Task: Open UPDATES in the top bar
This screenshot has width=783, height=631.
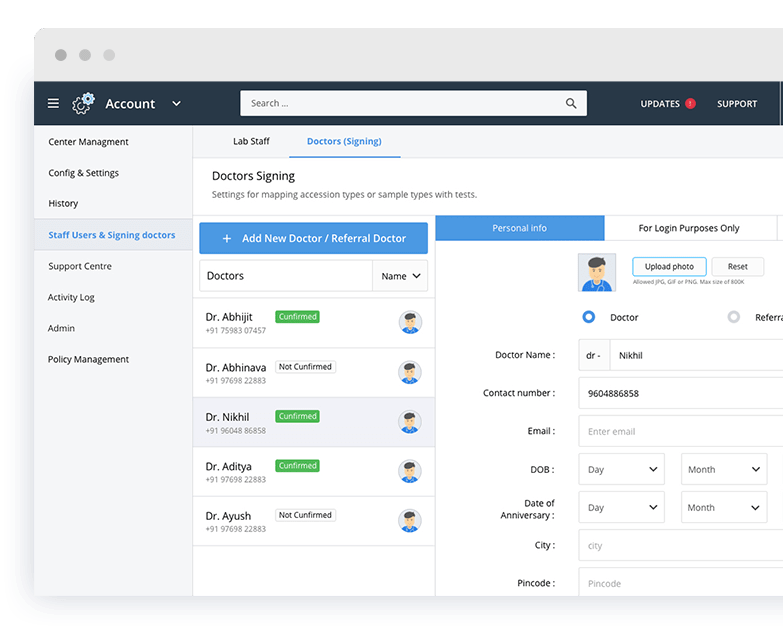Action: click(660, 104)
